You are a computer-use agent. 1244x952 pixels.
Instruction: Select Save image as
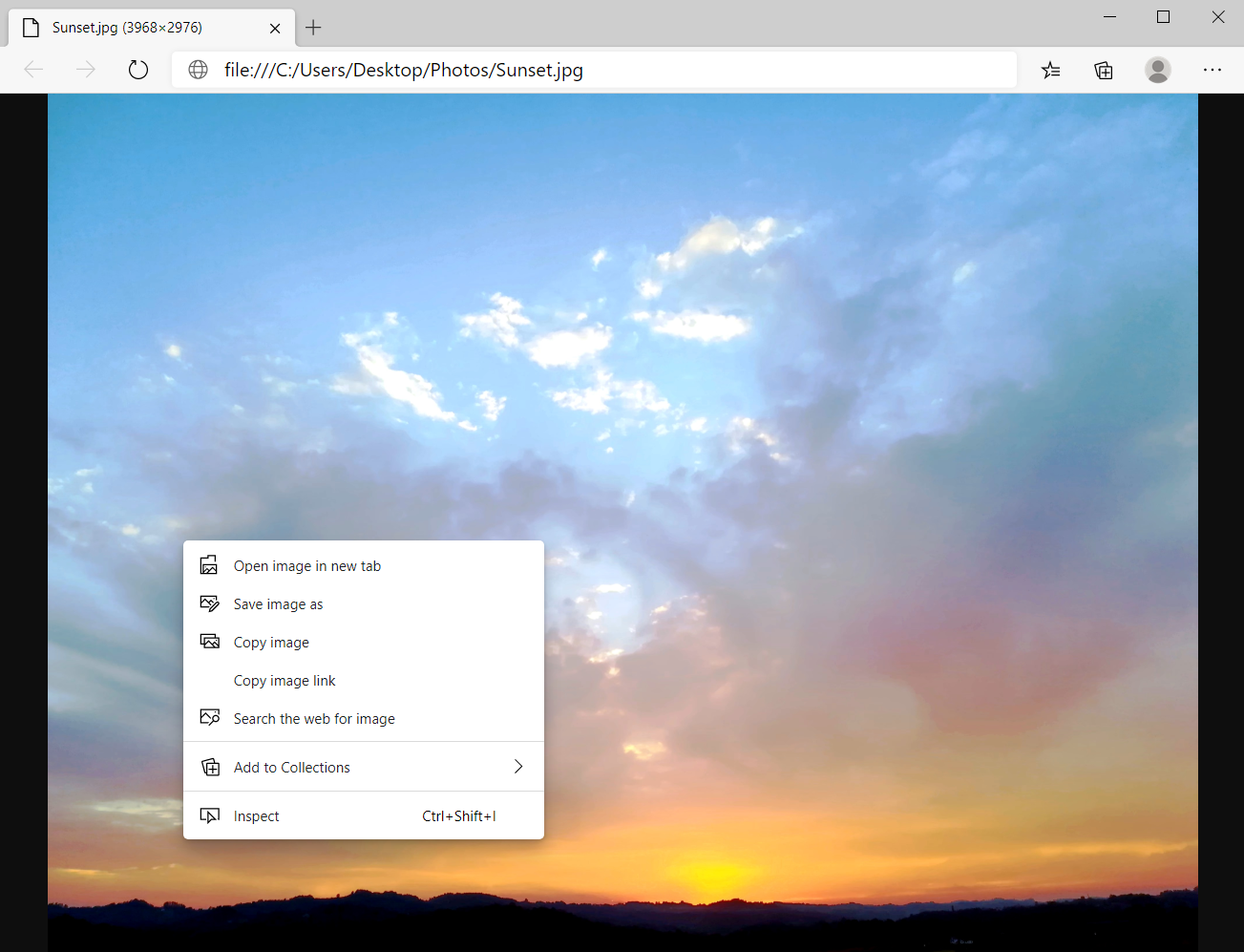[278, 604]
